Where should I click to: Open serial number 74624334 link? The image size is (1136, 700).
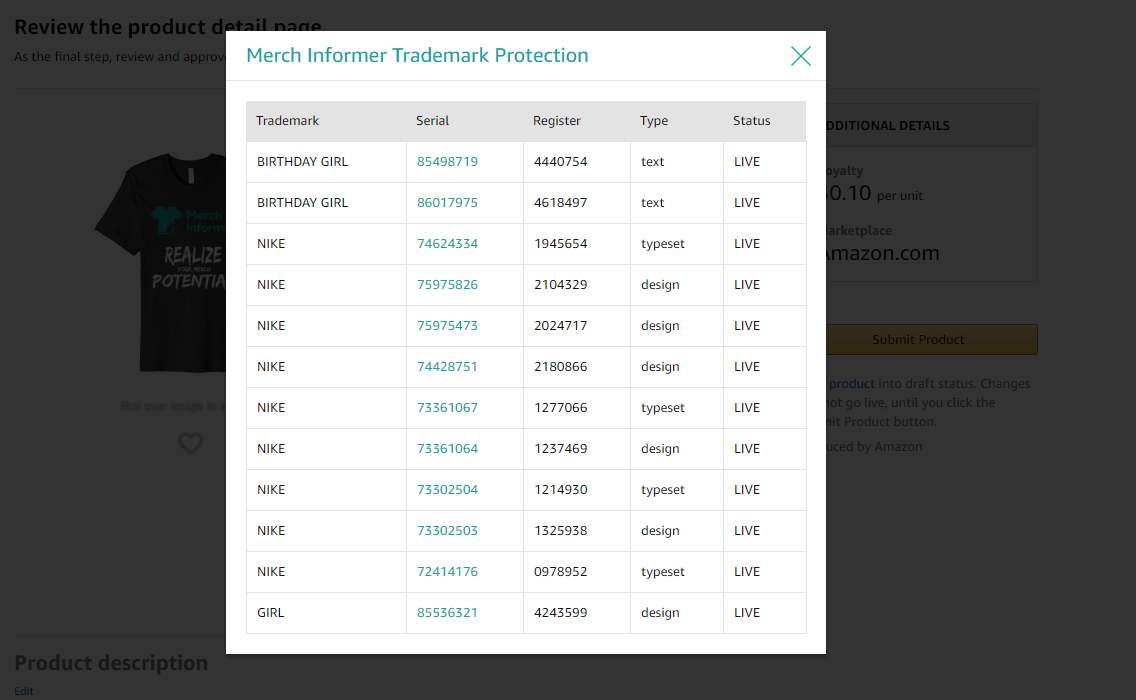click(x=447, y=243)
